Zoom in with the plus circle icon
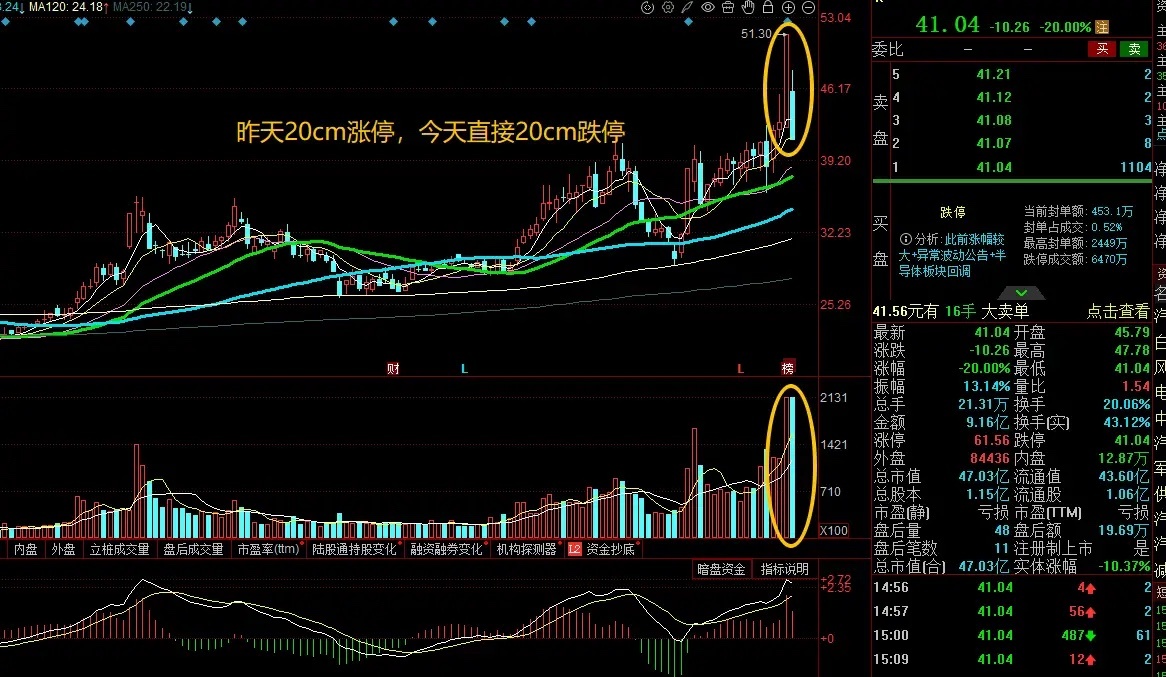Screen dimensions: 1166x677 788,7
